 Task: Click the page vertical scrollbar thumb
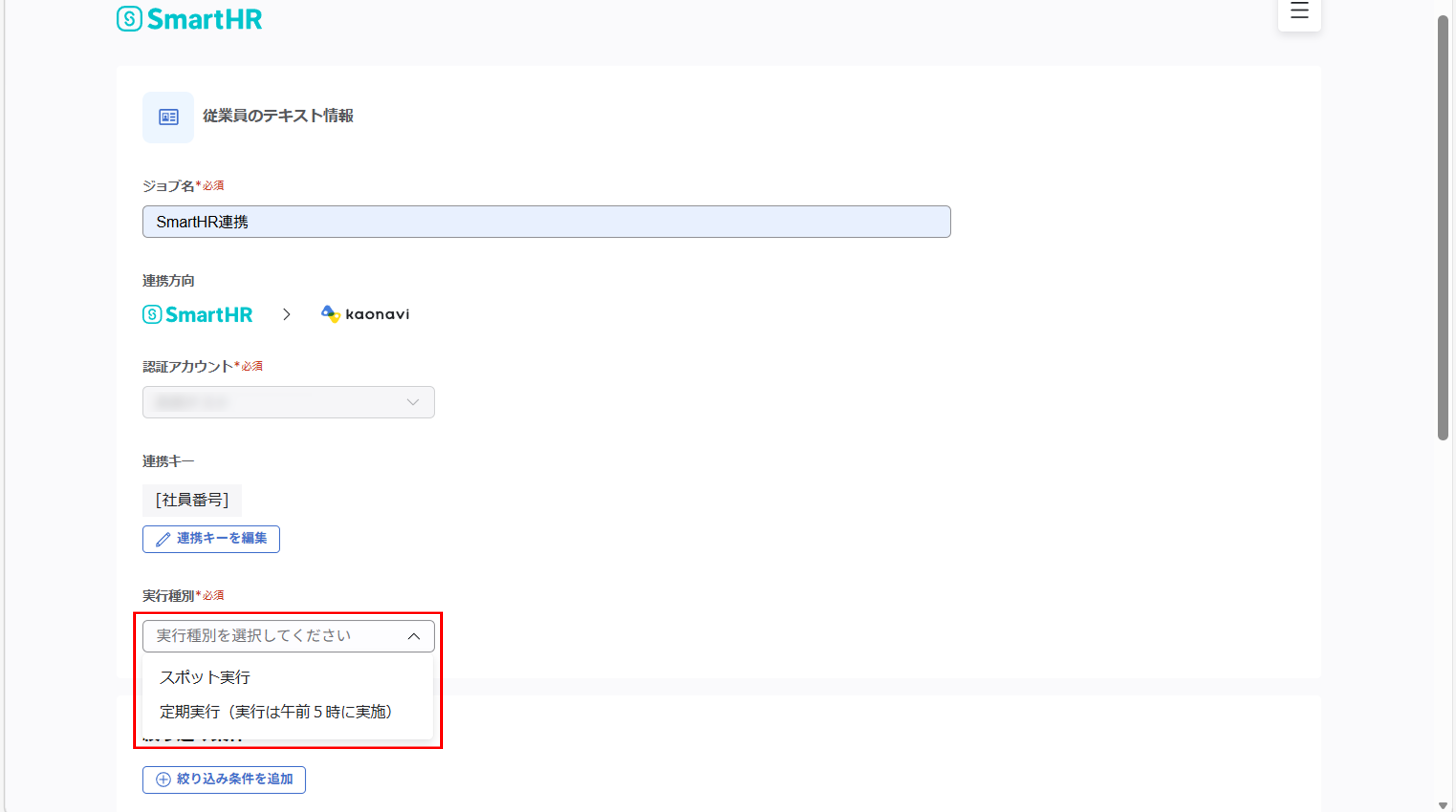pyautogui.click(x=1442, y=227)
